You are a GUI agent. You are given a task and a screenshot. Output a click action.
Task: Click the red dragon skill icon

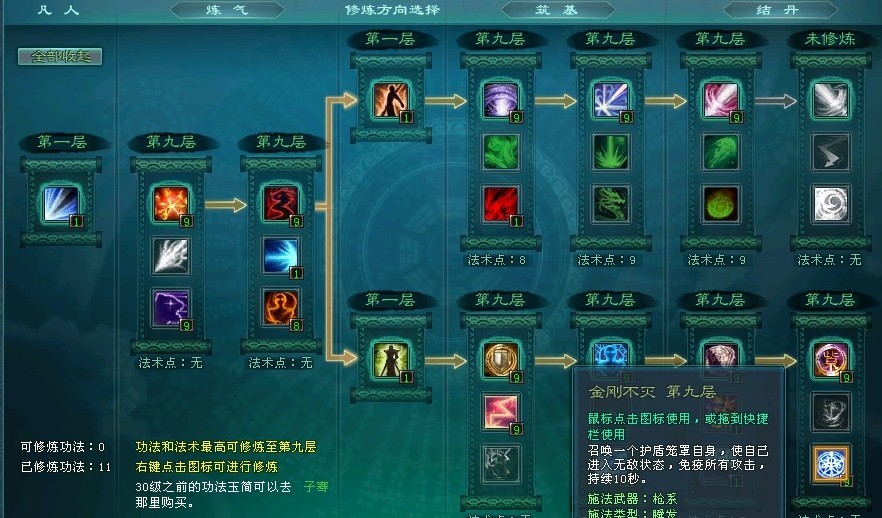pos(281,204)
